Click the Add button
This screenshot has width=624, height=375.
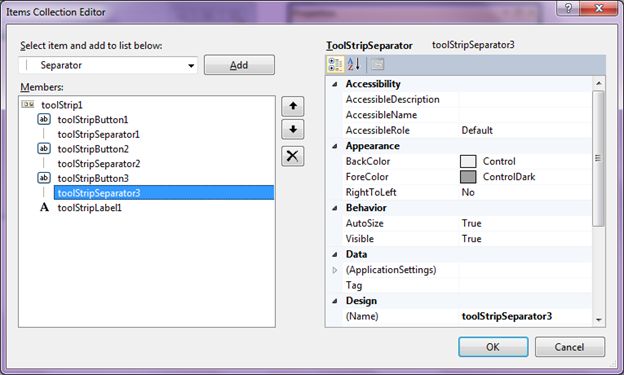[239, 65]
